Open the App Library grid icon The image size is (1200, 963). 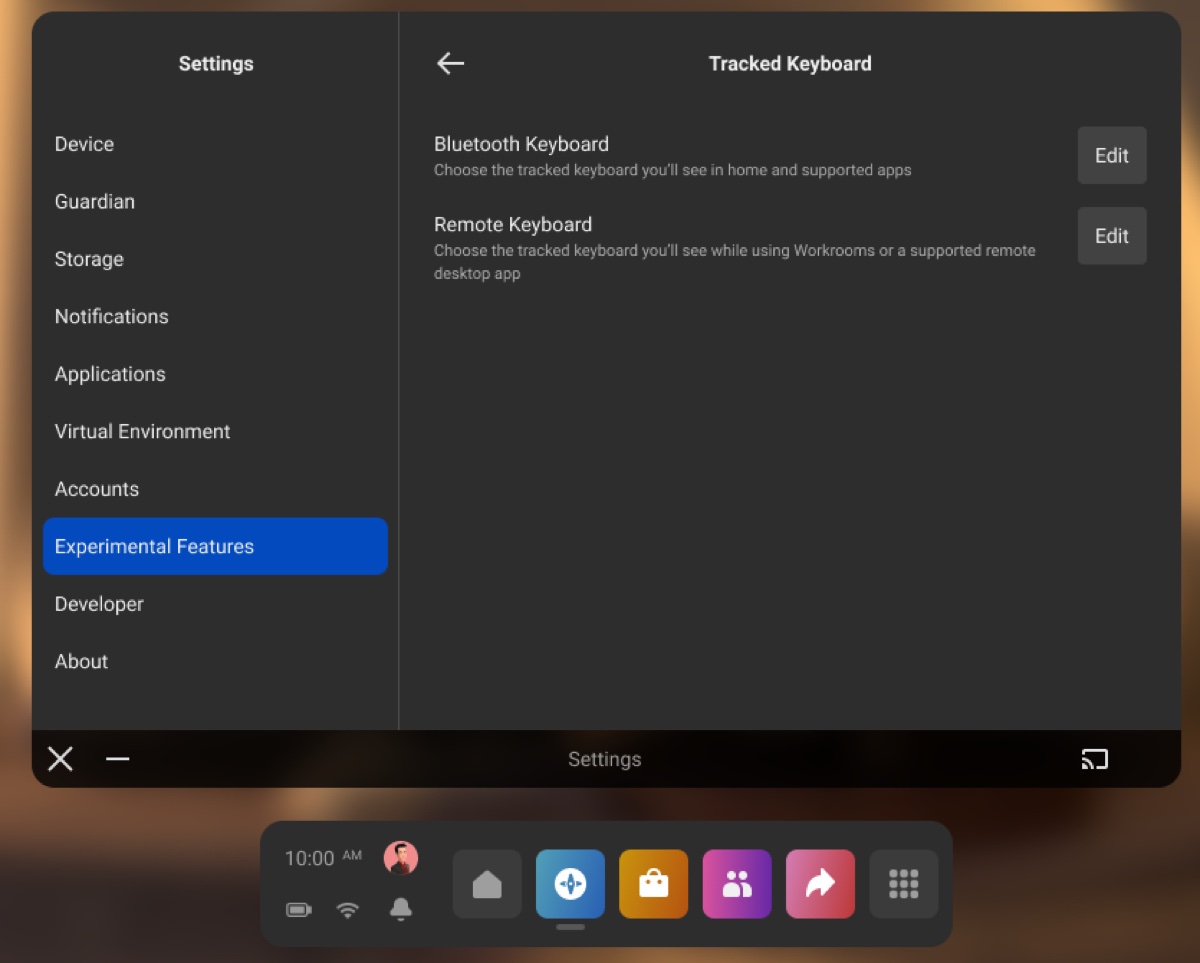coord(903,883)
